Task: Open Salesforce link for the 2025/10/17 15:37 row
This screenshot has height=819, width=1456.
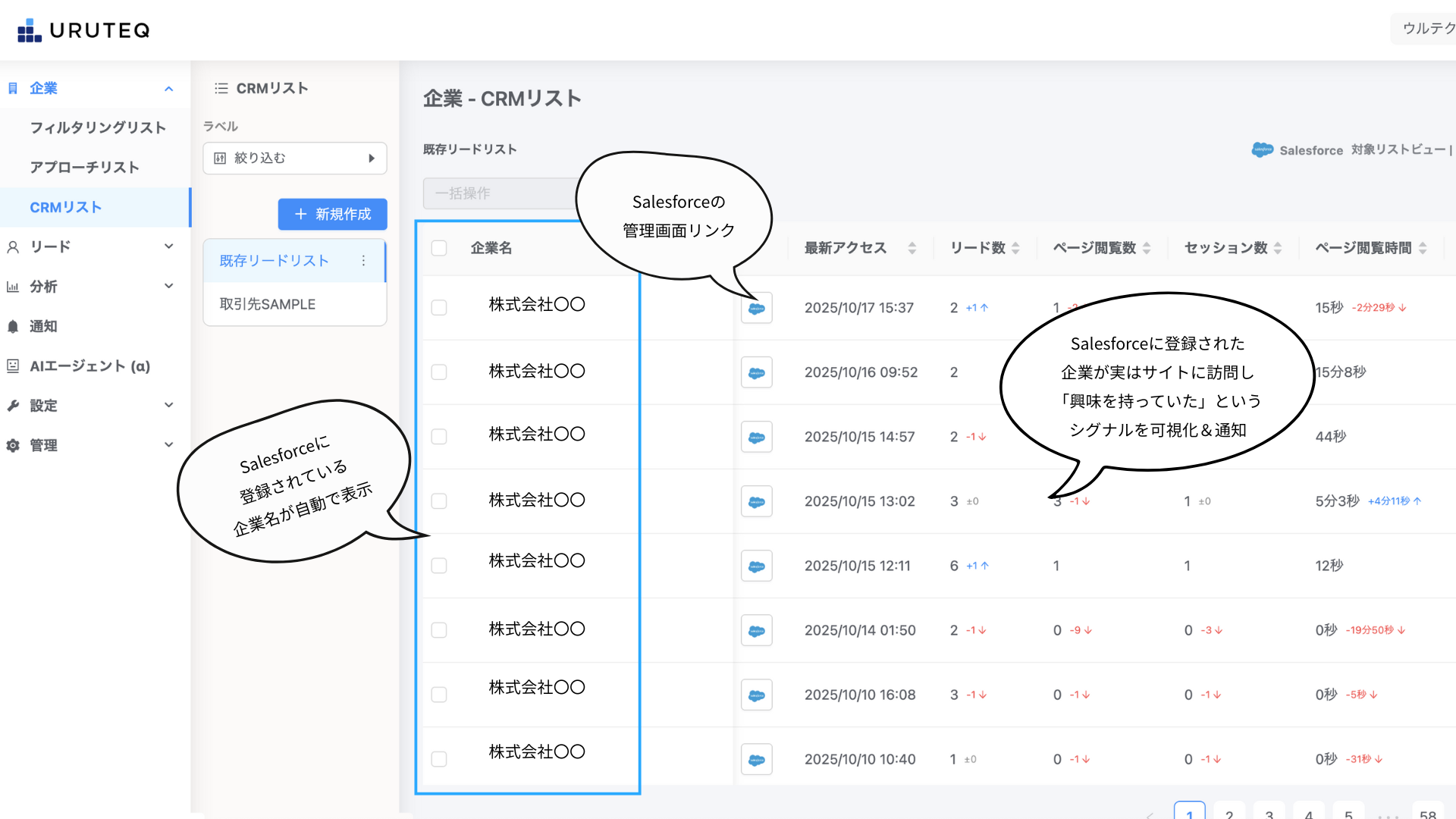Action: [x=756, y=308]
